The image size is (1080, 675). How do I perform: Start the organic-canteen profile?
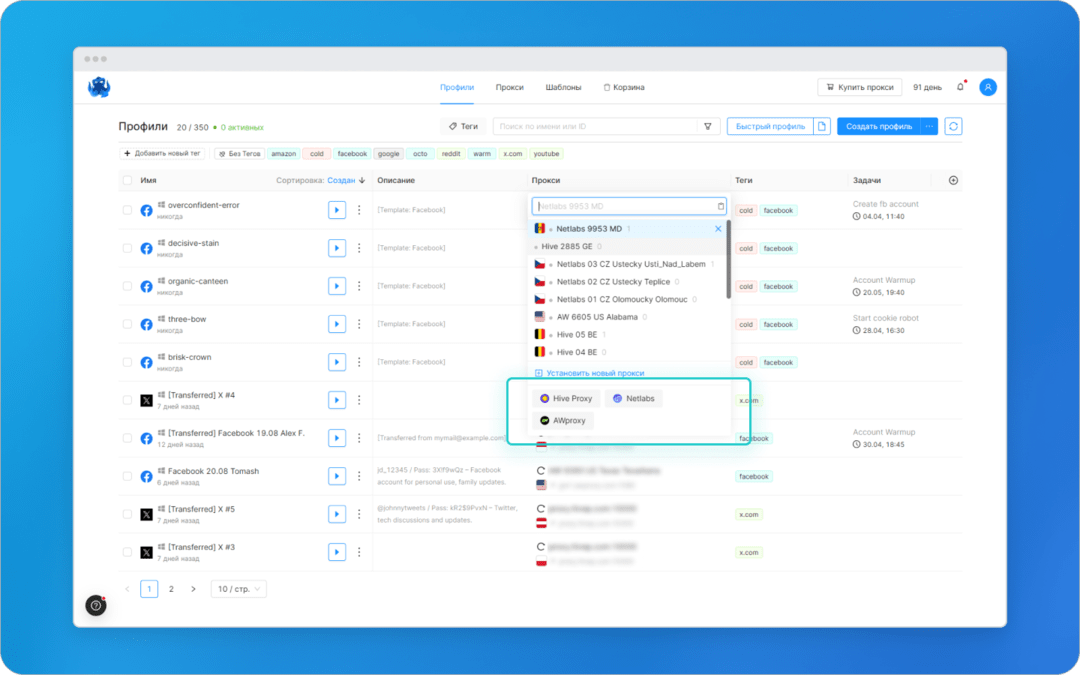(337, 286)
